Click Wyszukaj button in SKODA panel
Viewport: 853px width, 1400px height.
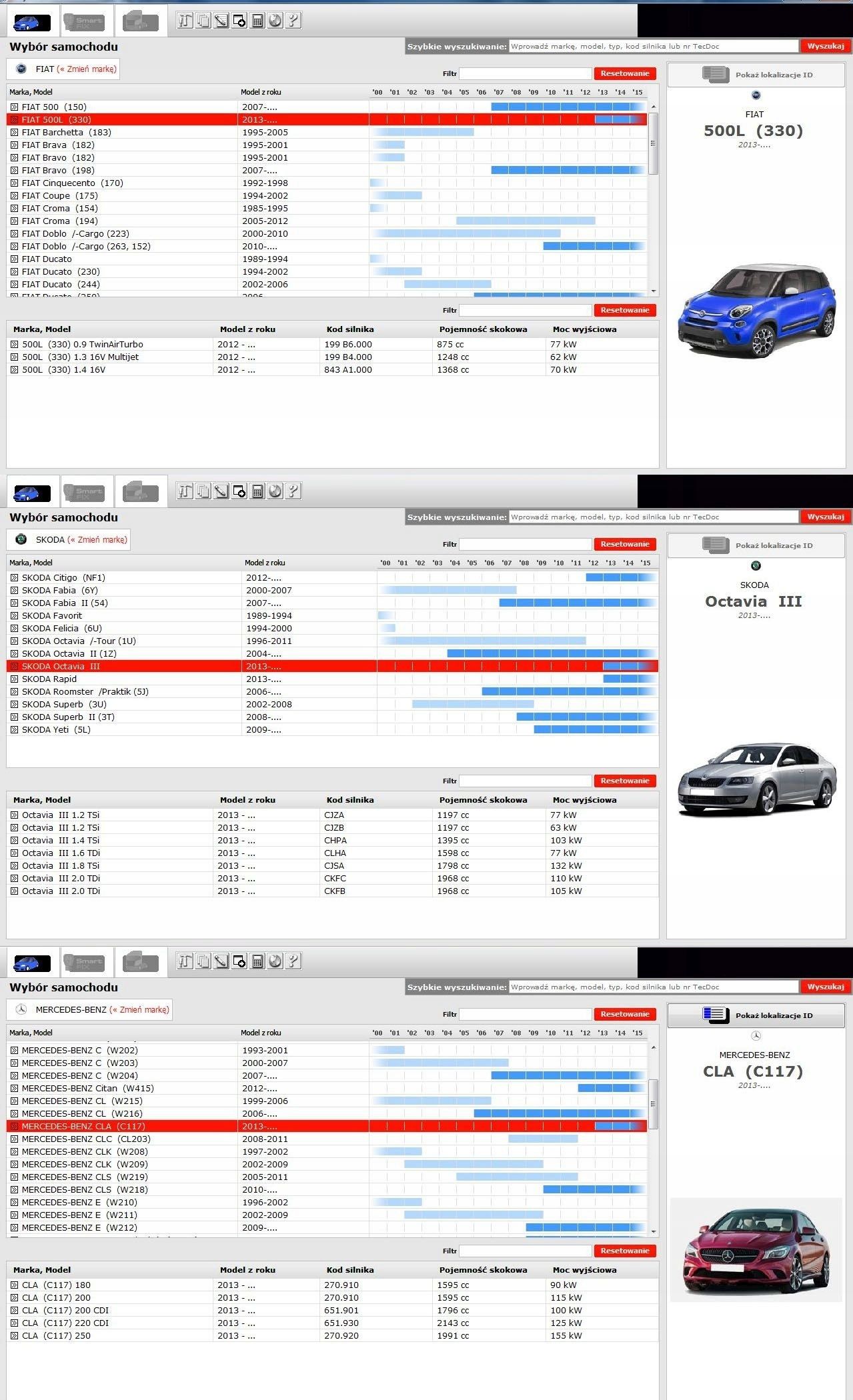(826, 517)
